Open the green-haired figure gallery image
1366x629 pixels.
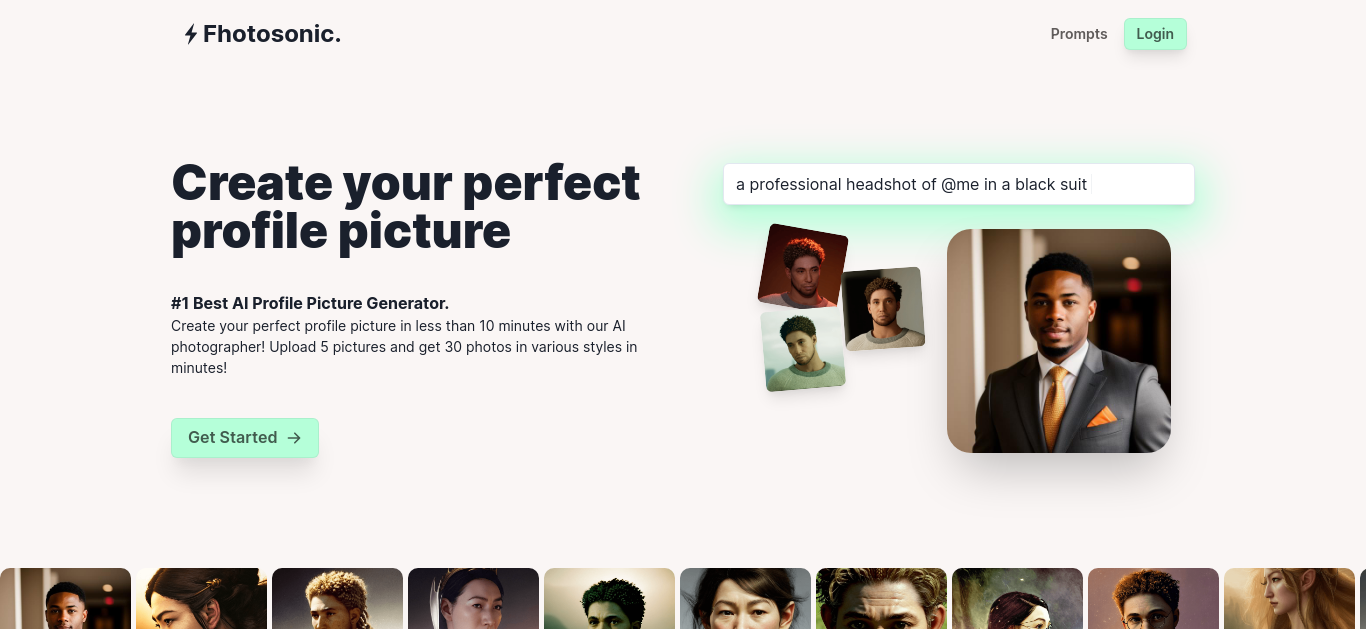click(x=609, y=598)
